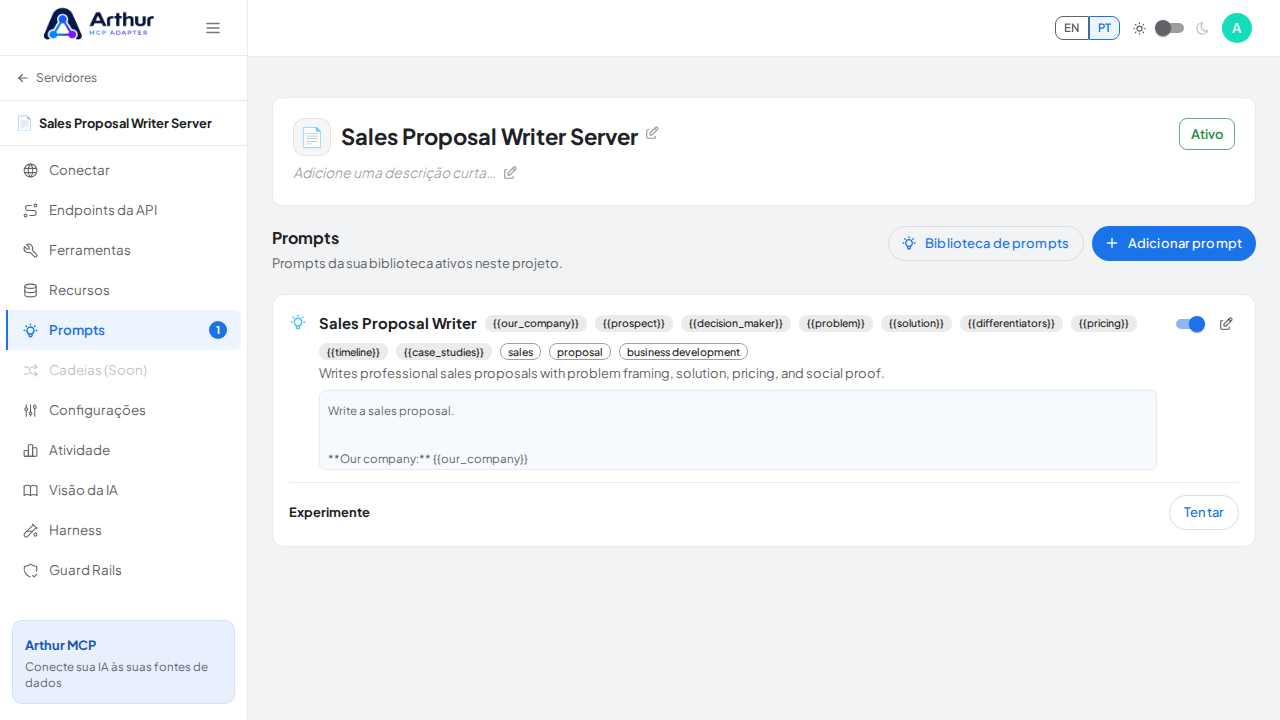Click the Ativo status badge
The width and height of the screenshot is (1280, 720).
point(1207,134)
